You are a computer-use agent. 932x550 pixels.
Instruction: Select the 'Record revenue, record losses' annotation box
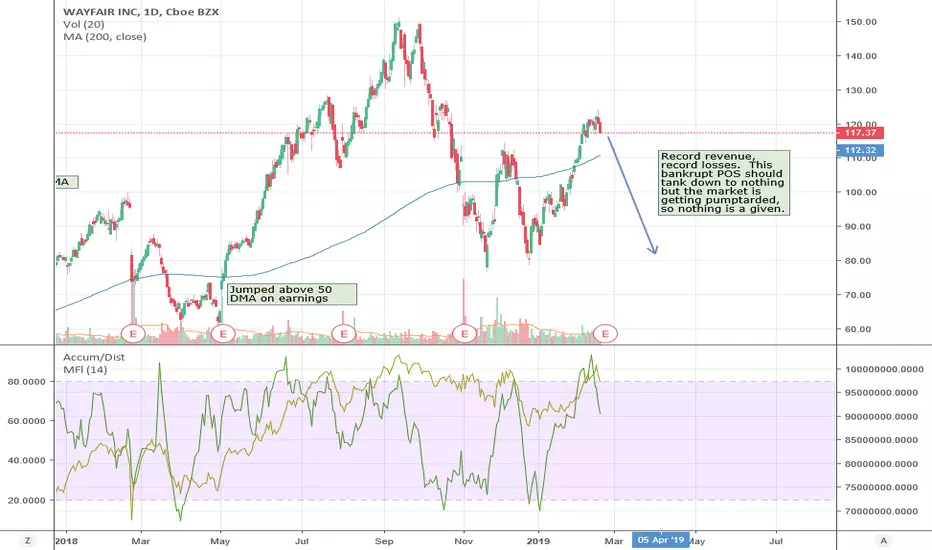pos(724,183)
